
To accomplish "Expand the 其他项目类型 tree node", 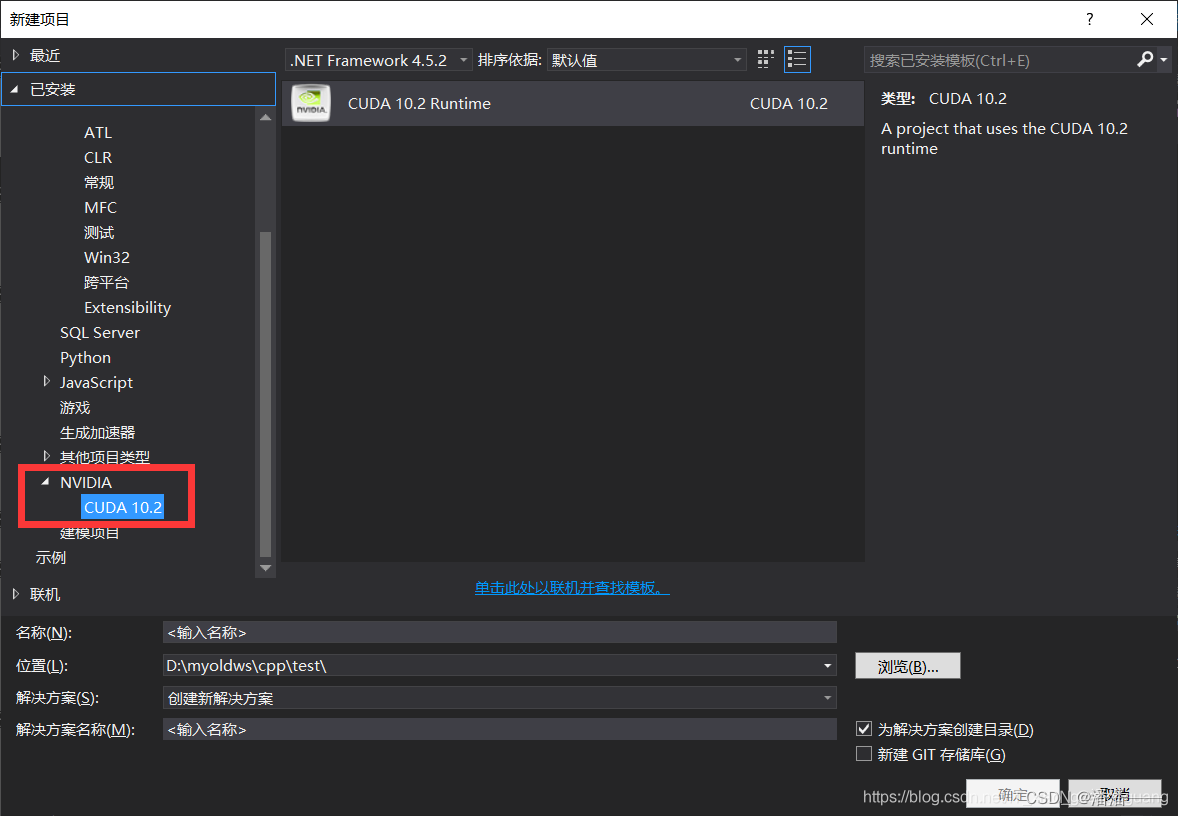I will (x=47, y=456).
